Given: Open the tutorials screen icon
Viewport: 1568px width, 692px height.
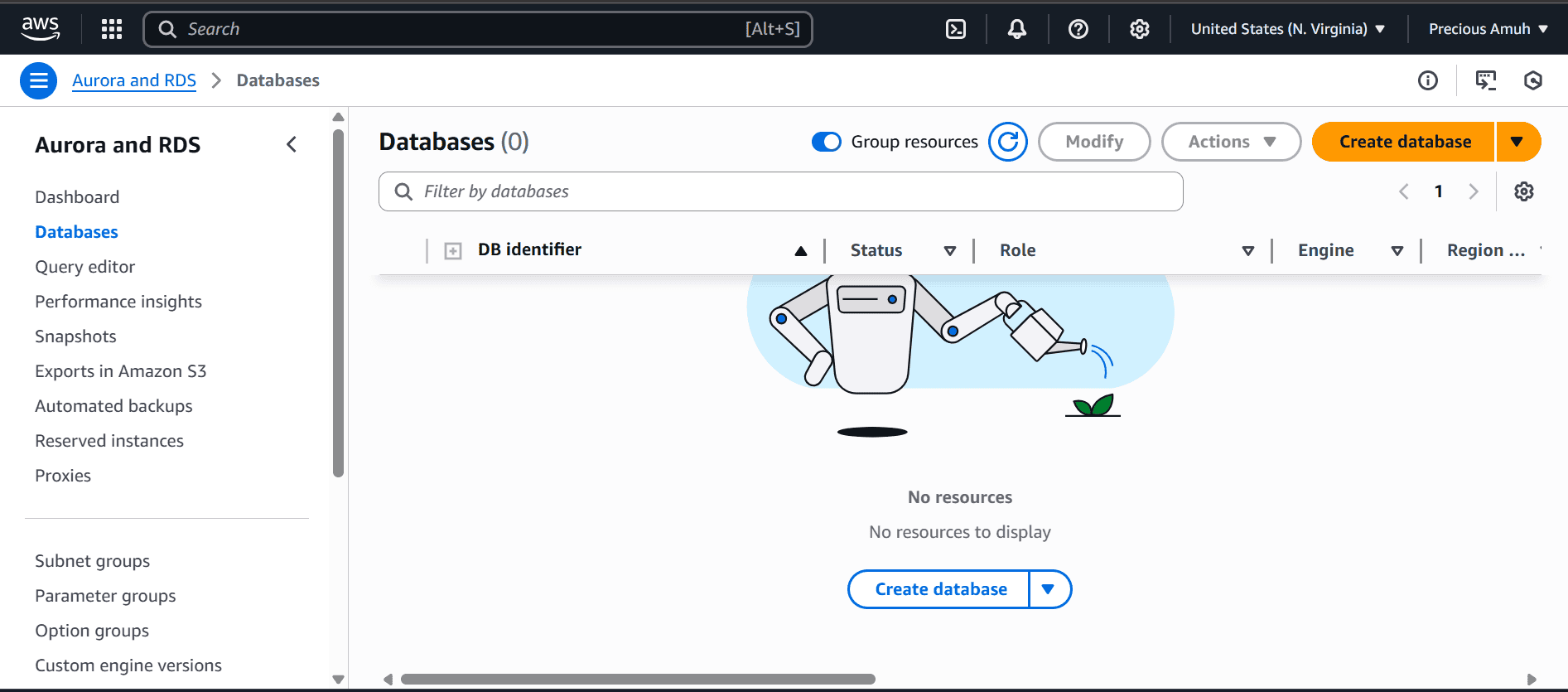Looking at the screenshot, I should pyautogui.click(x=1486, y=80).
